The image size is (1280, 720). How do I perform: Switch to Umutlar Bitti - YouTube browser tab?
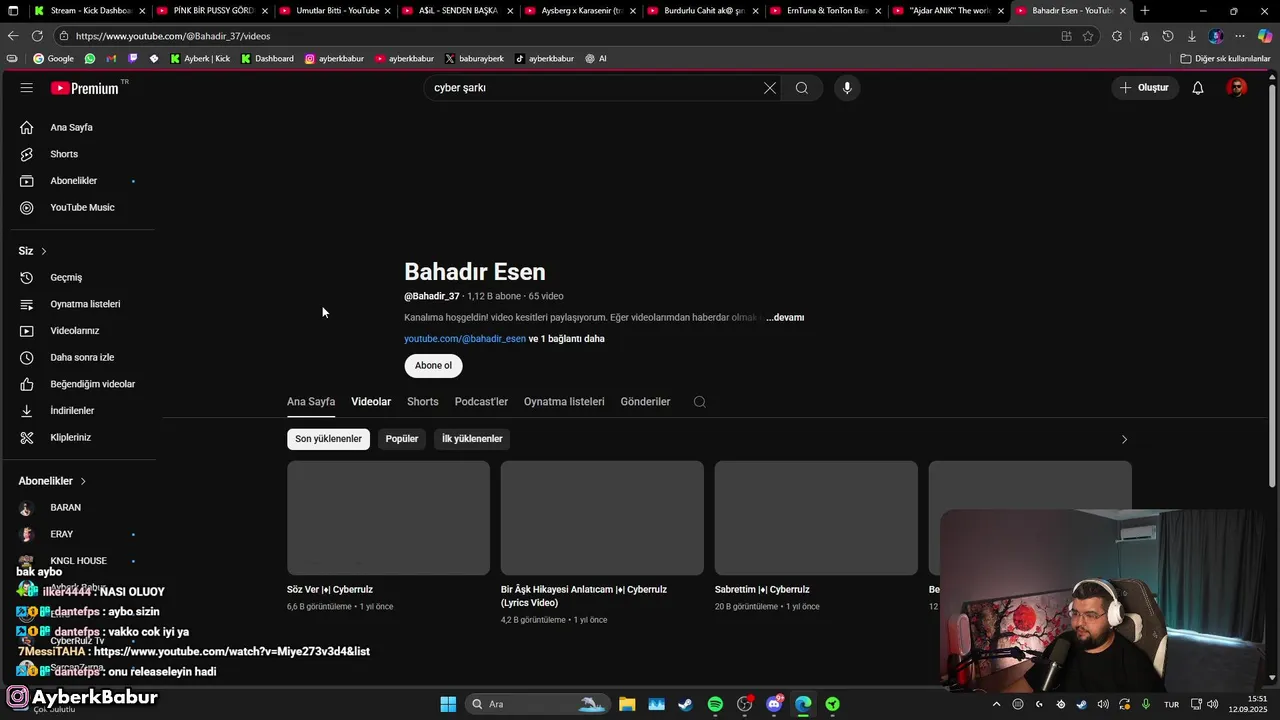[334, 11]
